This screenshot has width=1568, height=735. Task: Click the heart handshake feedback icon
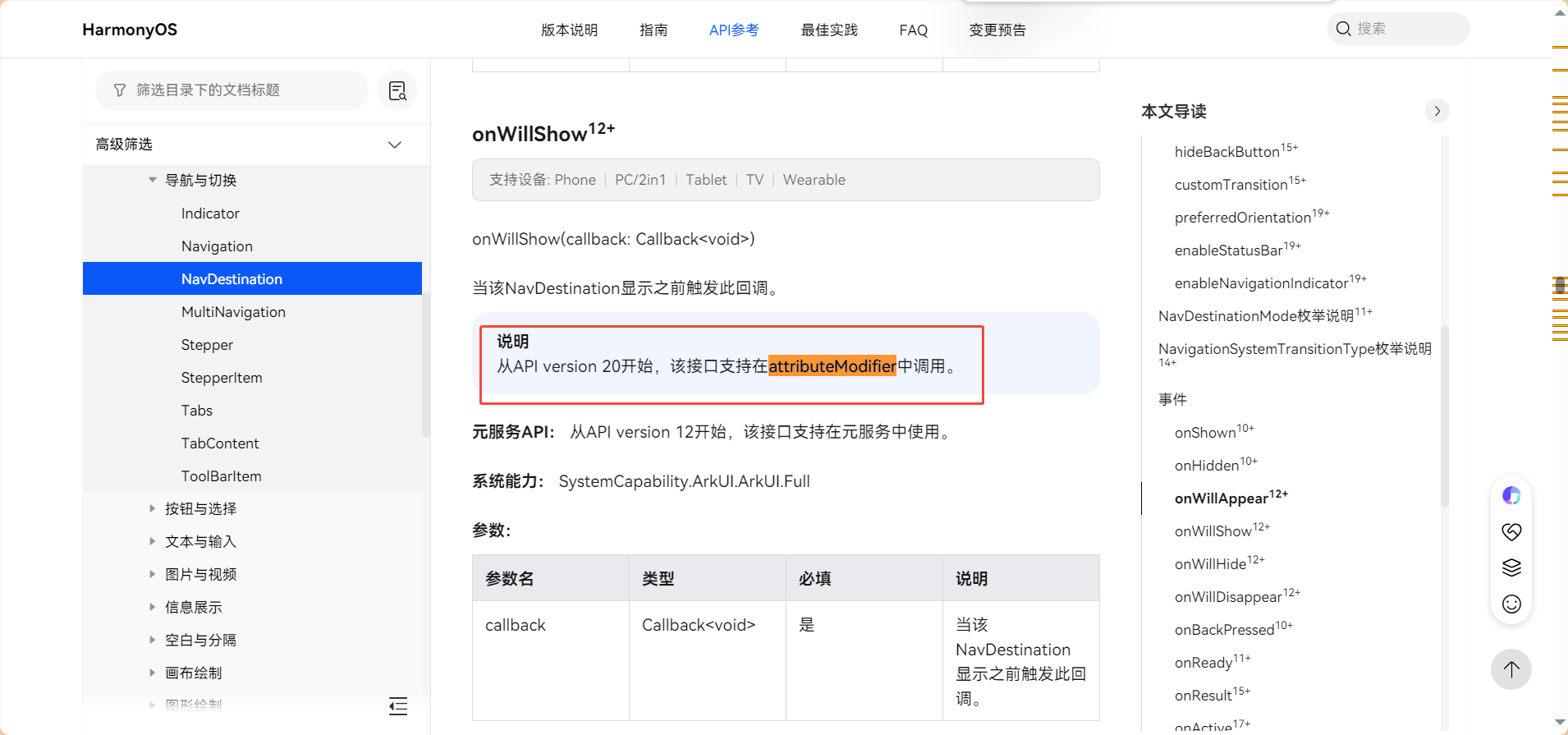point(1511,531)
